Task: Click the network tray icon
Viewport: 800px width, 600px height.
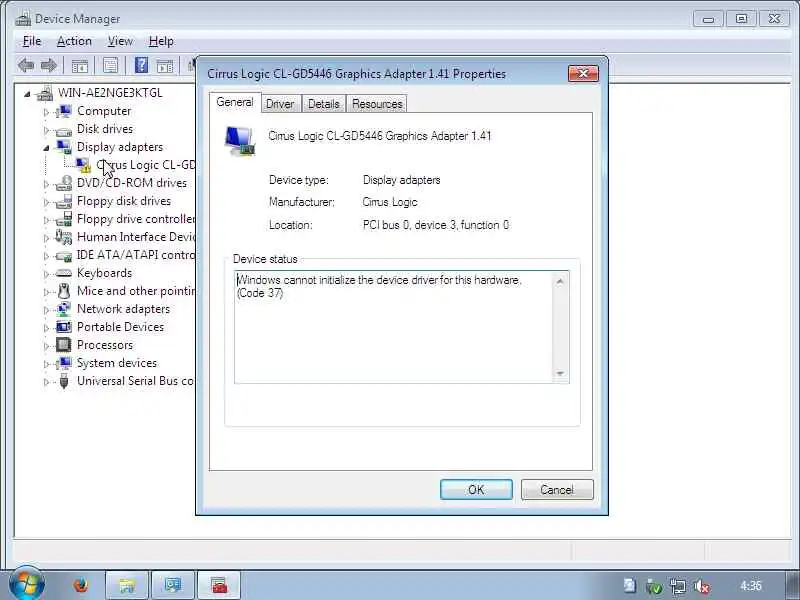Action: (678, 586)
